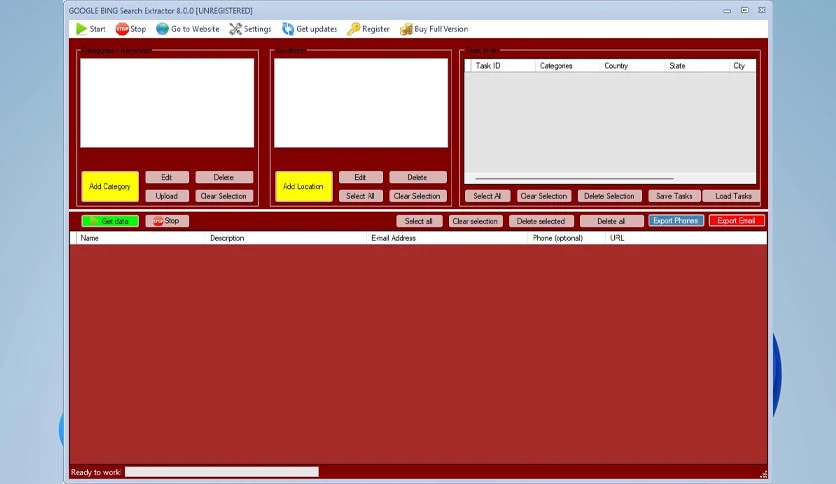Click Delete Selection under task table
Screen dimensions: 836x484
coord(609,196)
